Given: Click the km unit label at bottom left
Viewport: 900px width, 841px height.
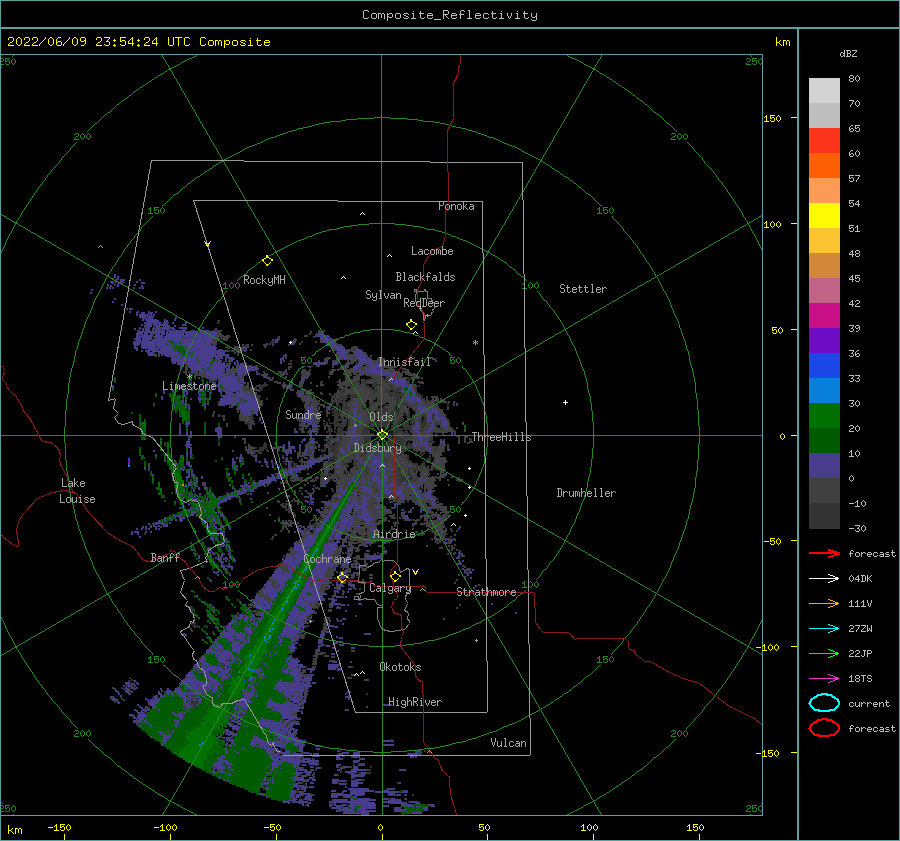Looking at the screenshot, I should coord(14,830).
